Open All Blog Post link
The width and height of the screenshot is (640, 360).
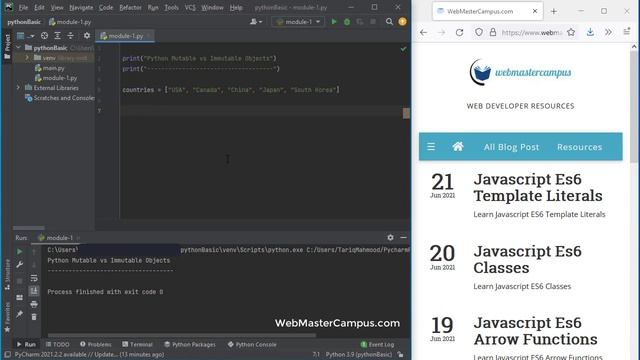tap(511, 147)
